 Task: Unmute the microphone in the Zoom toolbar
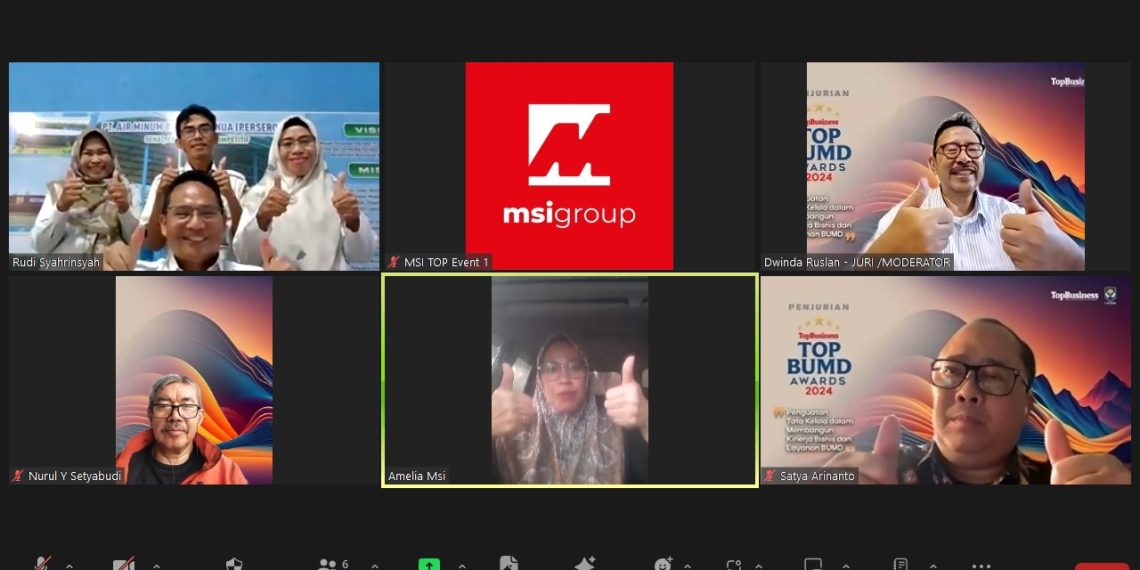click(x=43, y=563)
